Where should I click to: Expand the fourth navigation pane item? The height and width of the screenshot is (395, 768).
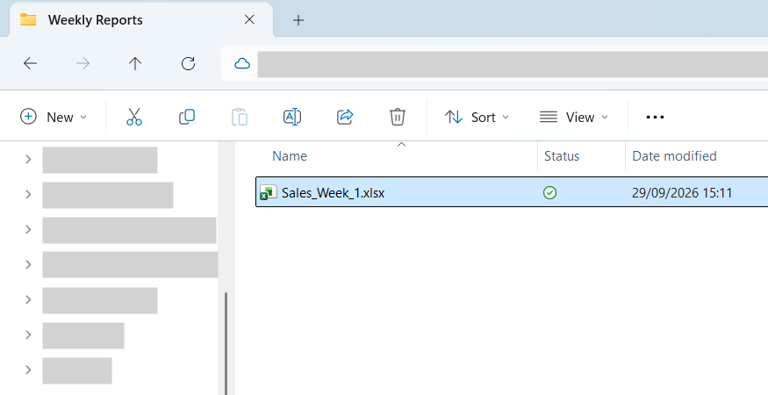click(x=28, y=265)
